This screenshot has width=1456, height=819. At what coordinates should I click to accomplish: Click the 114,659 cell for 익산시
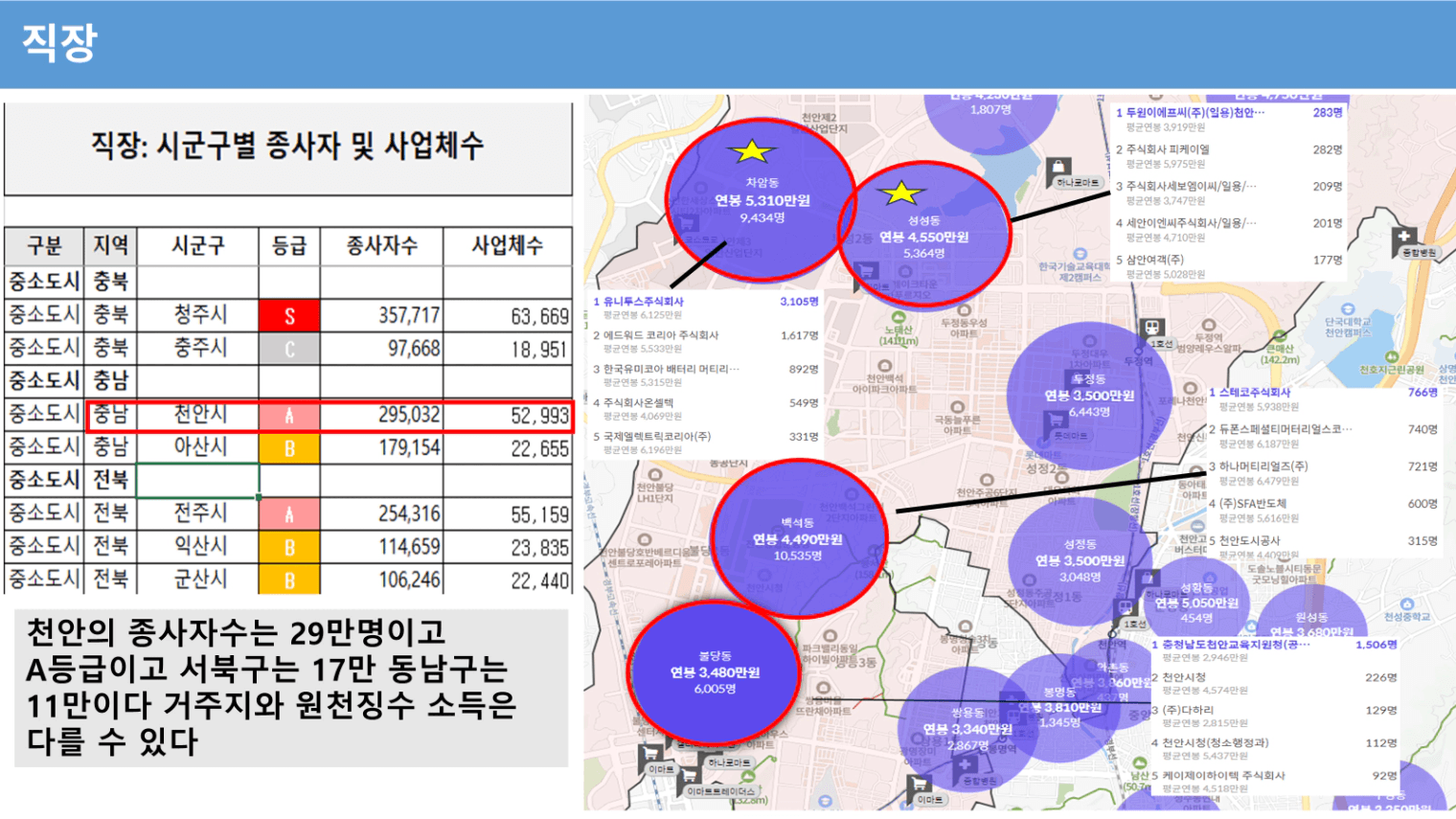pos(381,546)
